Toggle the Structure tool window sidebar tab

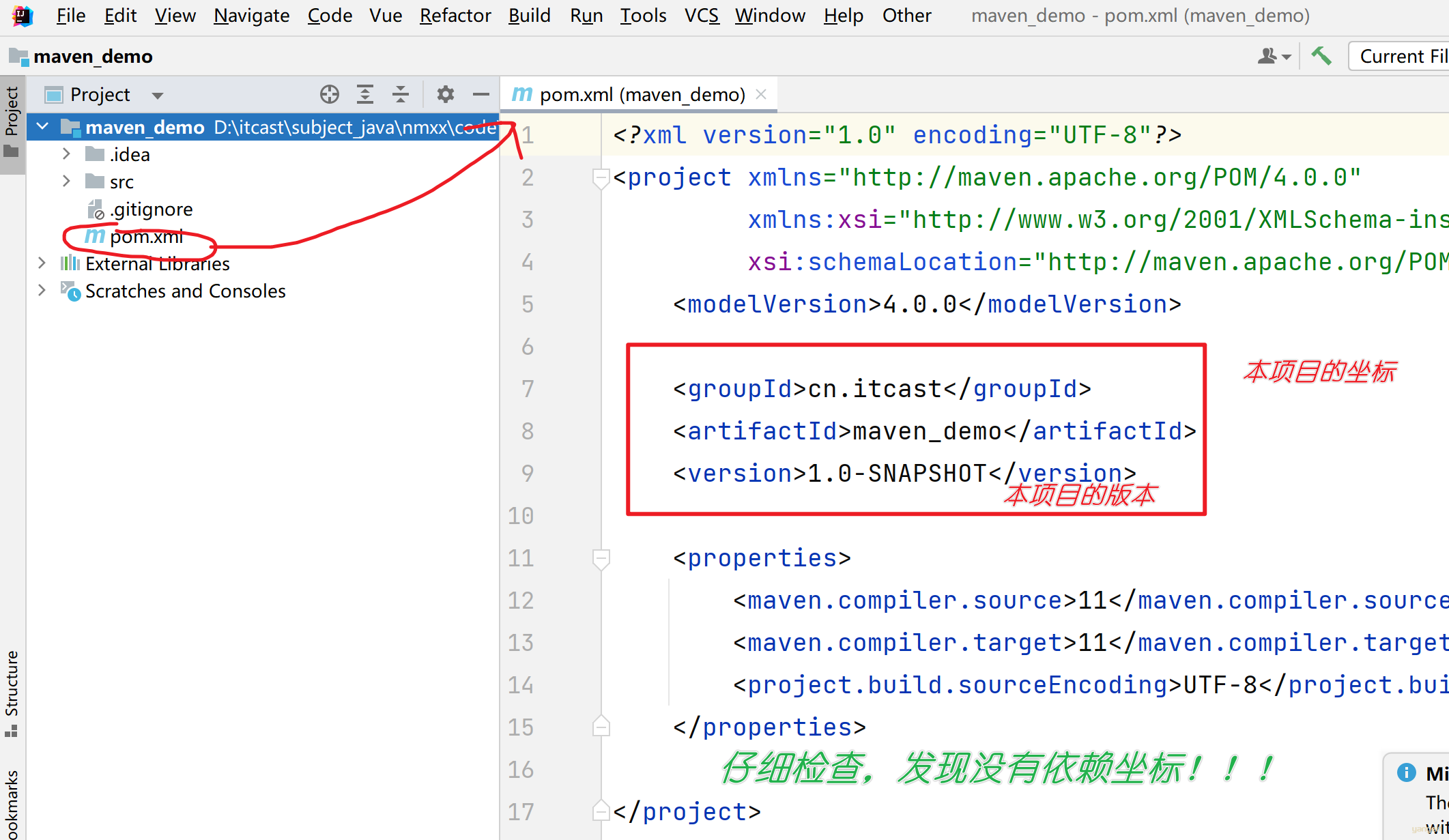pos(12,693)
